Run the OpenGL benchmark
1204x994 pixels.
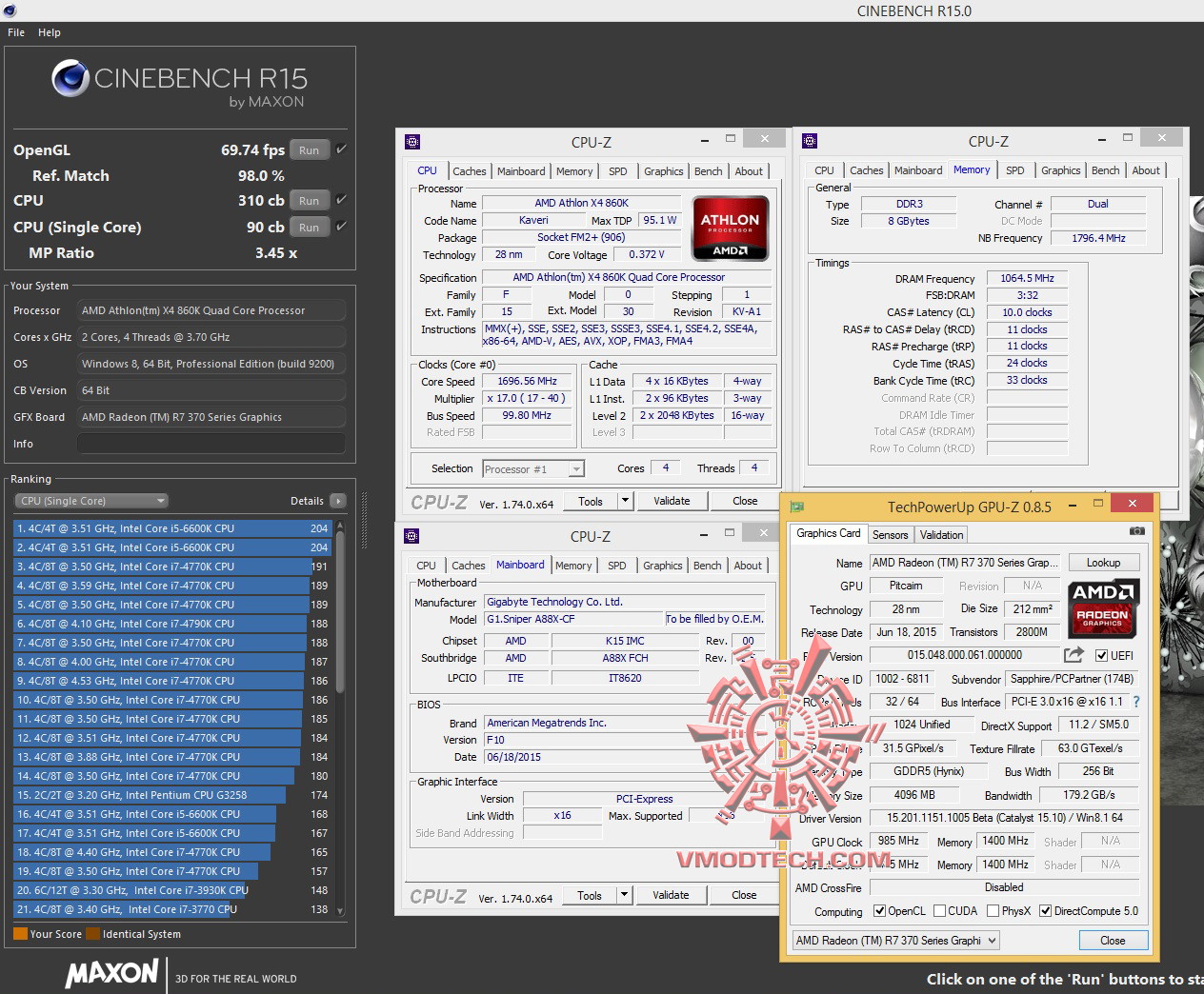310,149
